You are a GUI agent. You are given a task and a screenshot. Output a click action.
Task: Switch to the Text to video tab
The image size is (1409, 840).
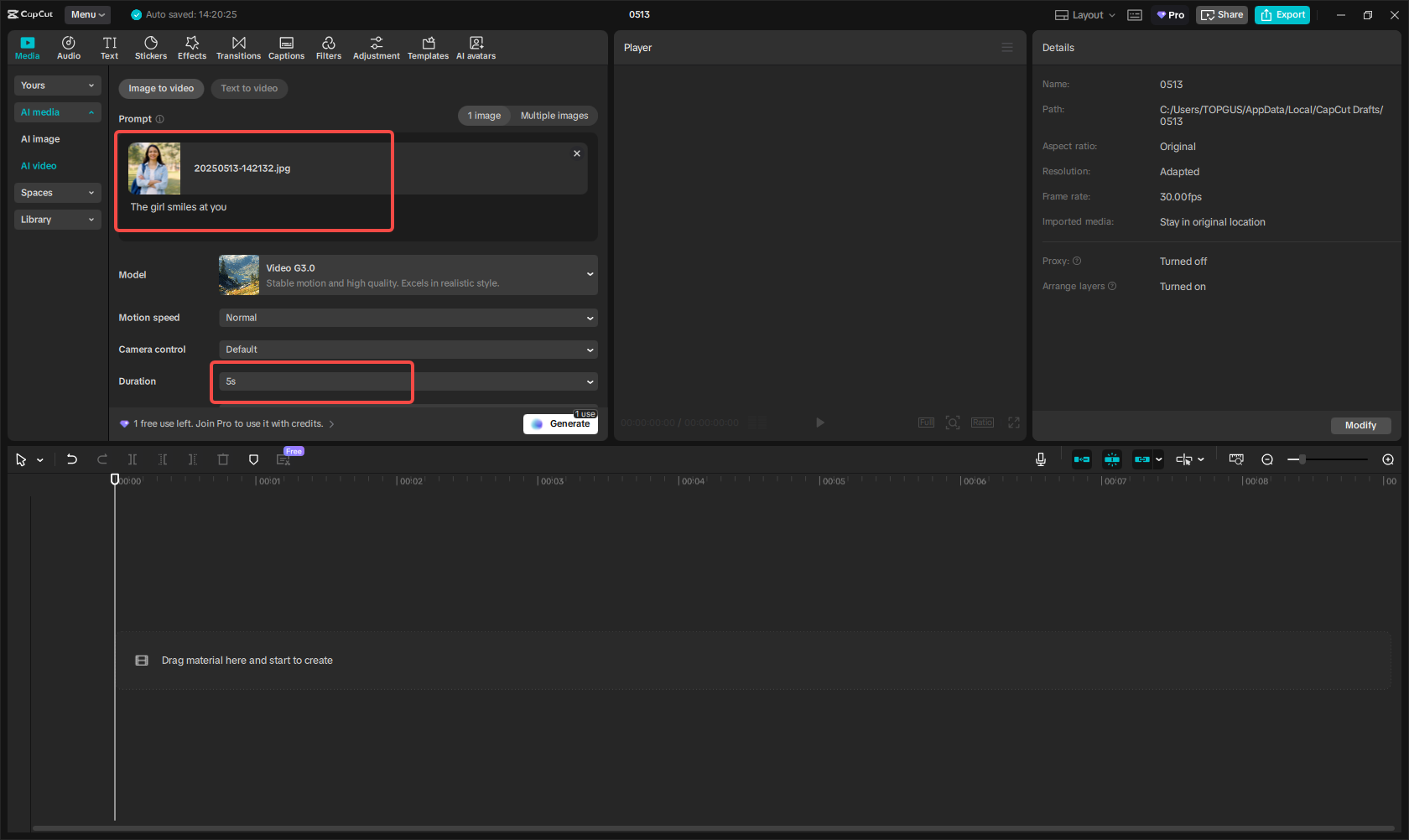(249, 88)
